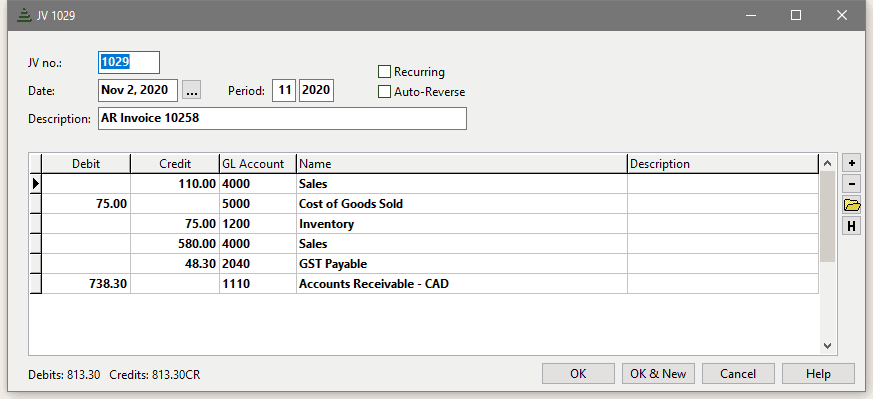Select the 75.00 debit cell
The image size is (873, 399).
click(86, 204)
